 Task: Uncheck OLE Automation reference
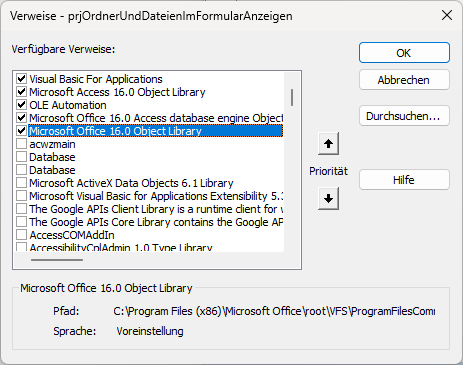(22, 105)
